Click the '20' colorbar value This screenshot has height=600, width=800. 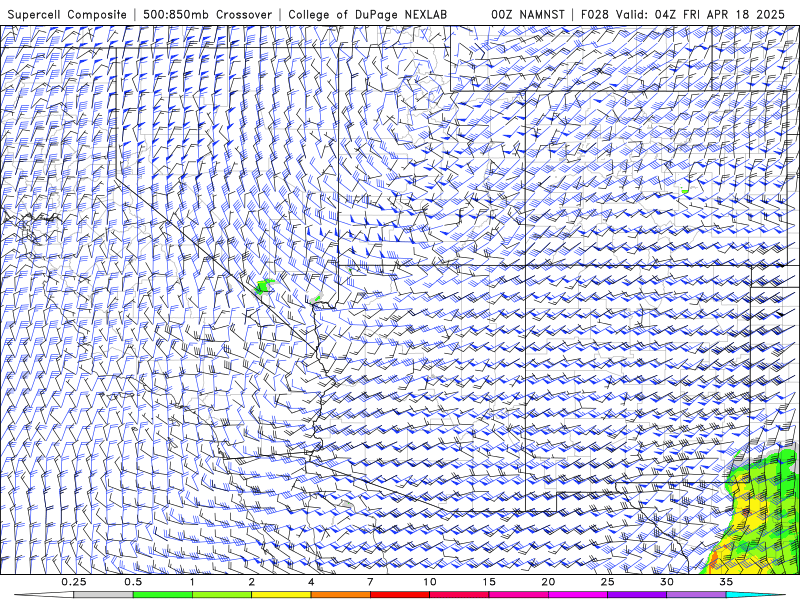[548, 582]
